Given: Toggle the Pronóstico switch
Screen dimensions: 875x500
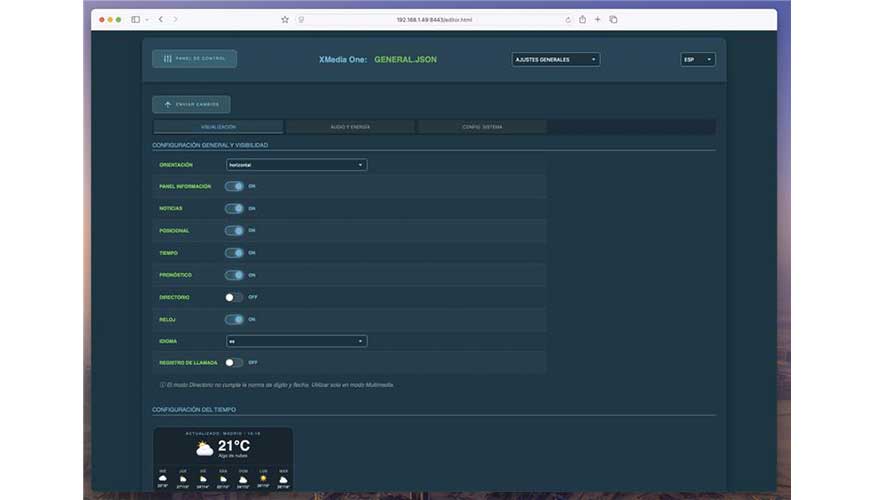Looking at the screenshot, I should 234,275.
